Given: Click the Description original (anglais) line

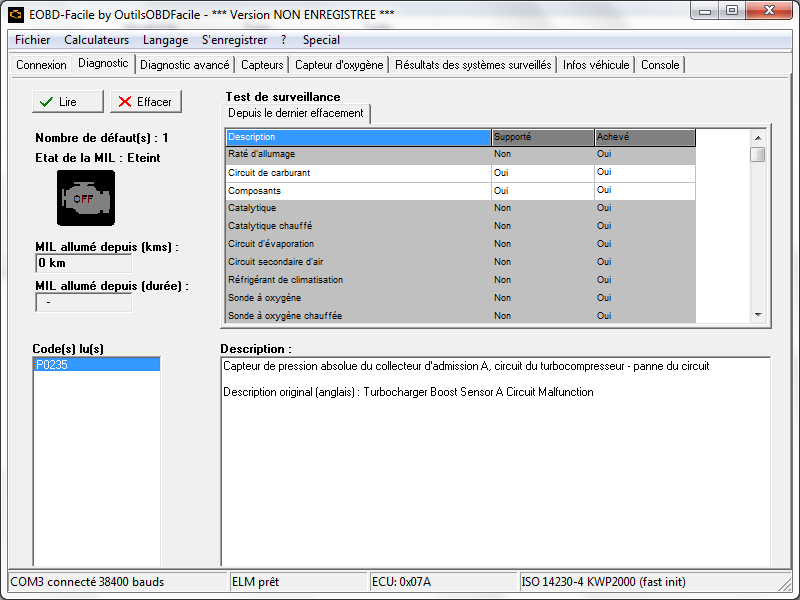Looking at the screenshot, I should pyautogui.click(x=408, y=392).
